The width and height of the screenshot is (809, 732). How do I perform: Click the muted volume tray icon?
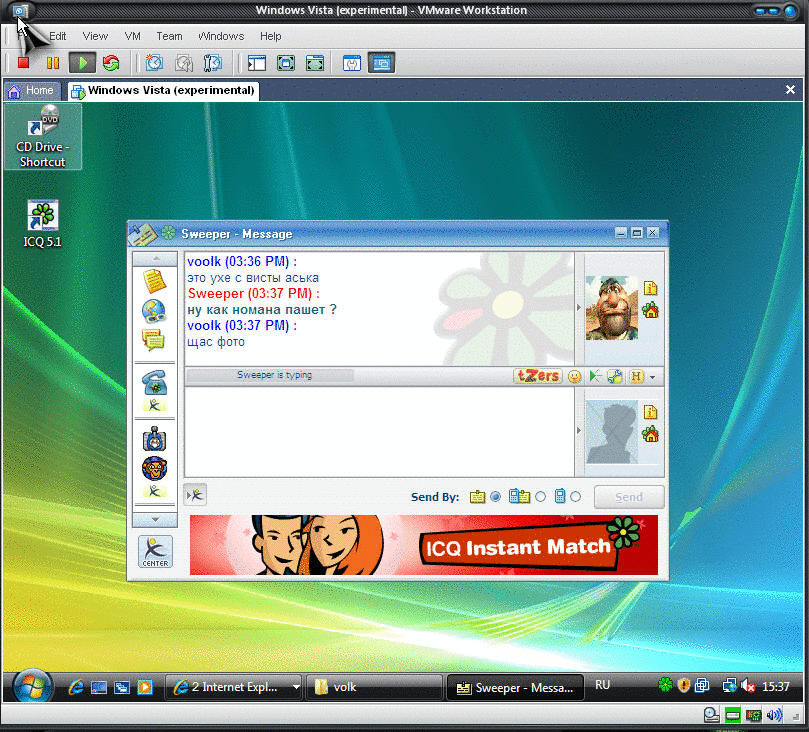tap(748, 686)
